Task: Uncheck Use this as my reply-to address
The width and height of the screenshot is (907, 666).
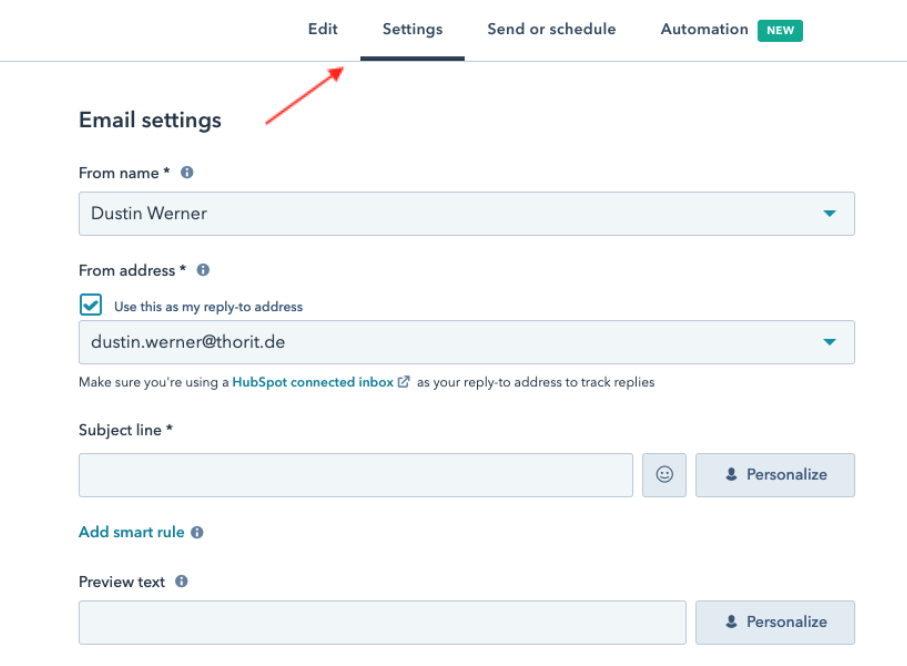Action: coord(91,306)
